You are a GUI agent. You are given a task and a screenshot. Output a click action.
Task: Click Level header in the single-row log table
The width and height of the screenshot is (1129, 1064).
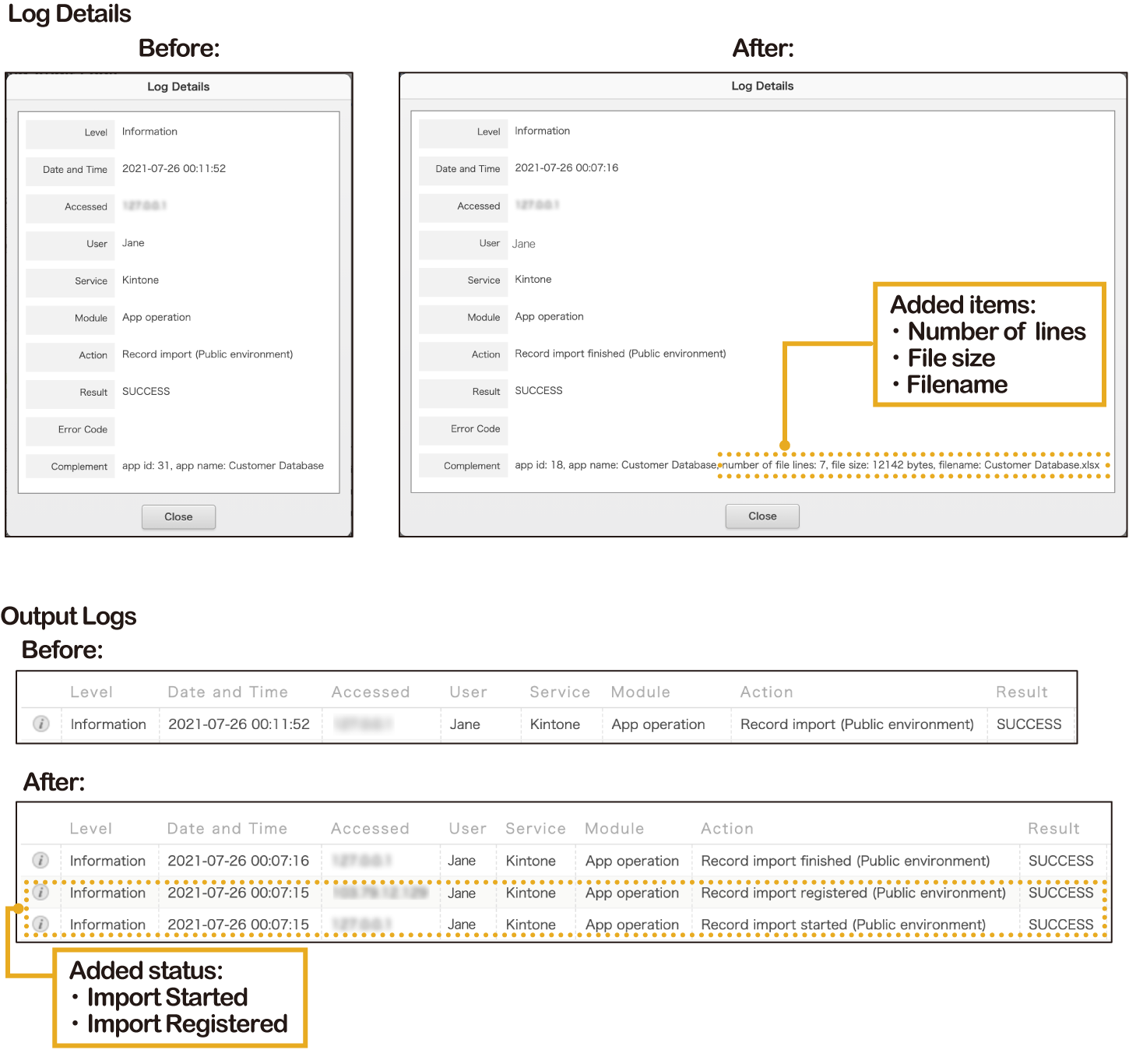[91, 692]
